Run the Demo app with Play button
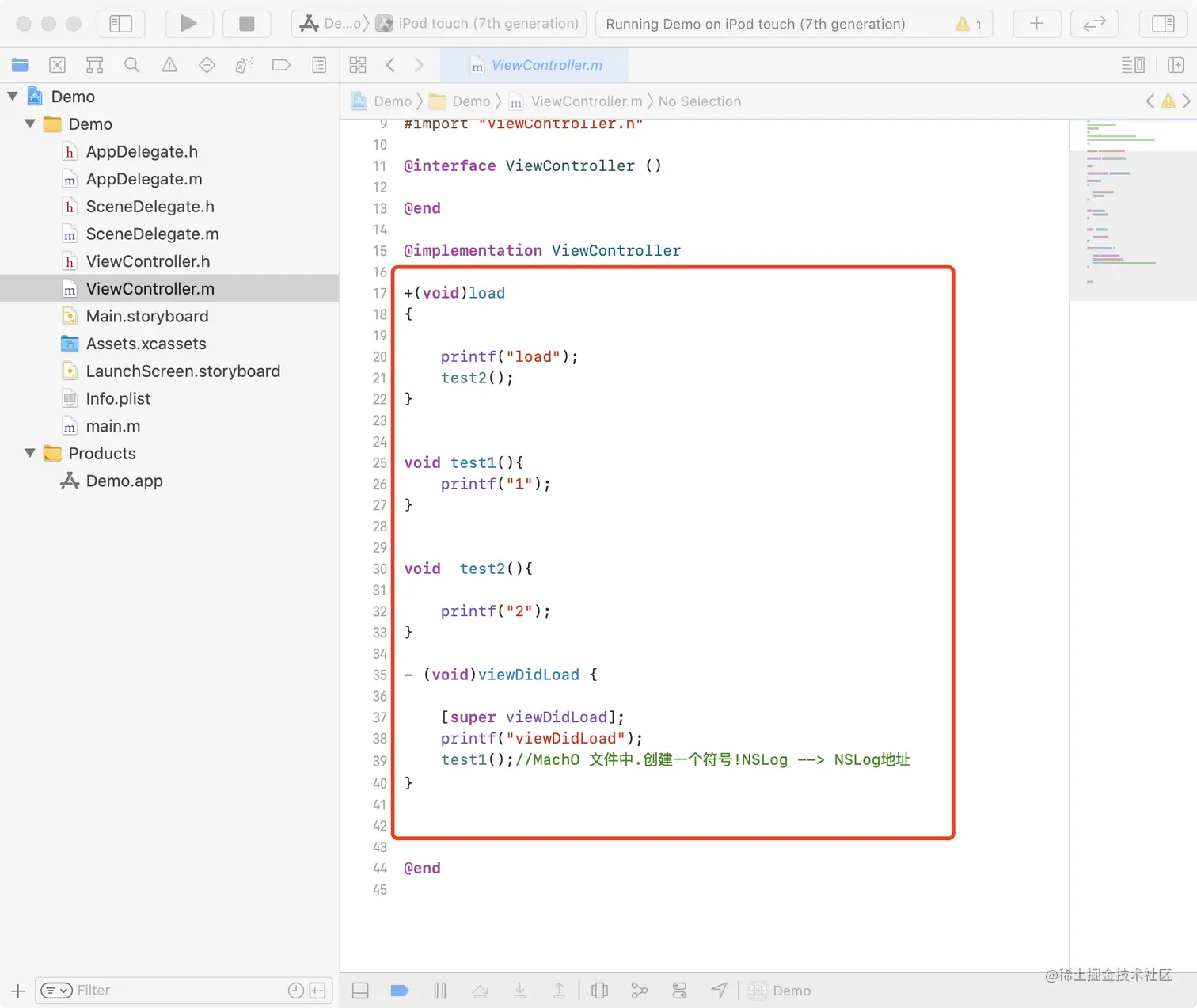The image size is (1197, 1008). coord(188,24)
